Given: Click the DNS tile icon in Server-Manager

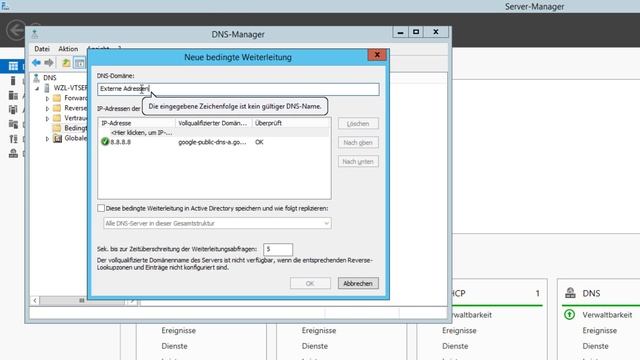Looking at the screenshot, I should 570,293.
